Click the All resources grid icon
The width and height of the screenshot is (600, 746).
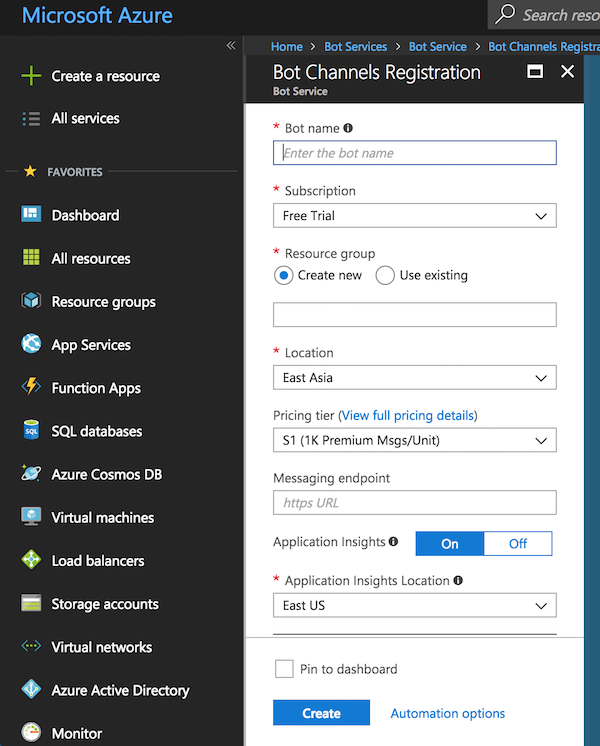(31, 257)
